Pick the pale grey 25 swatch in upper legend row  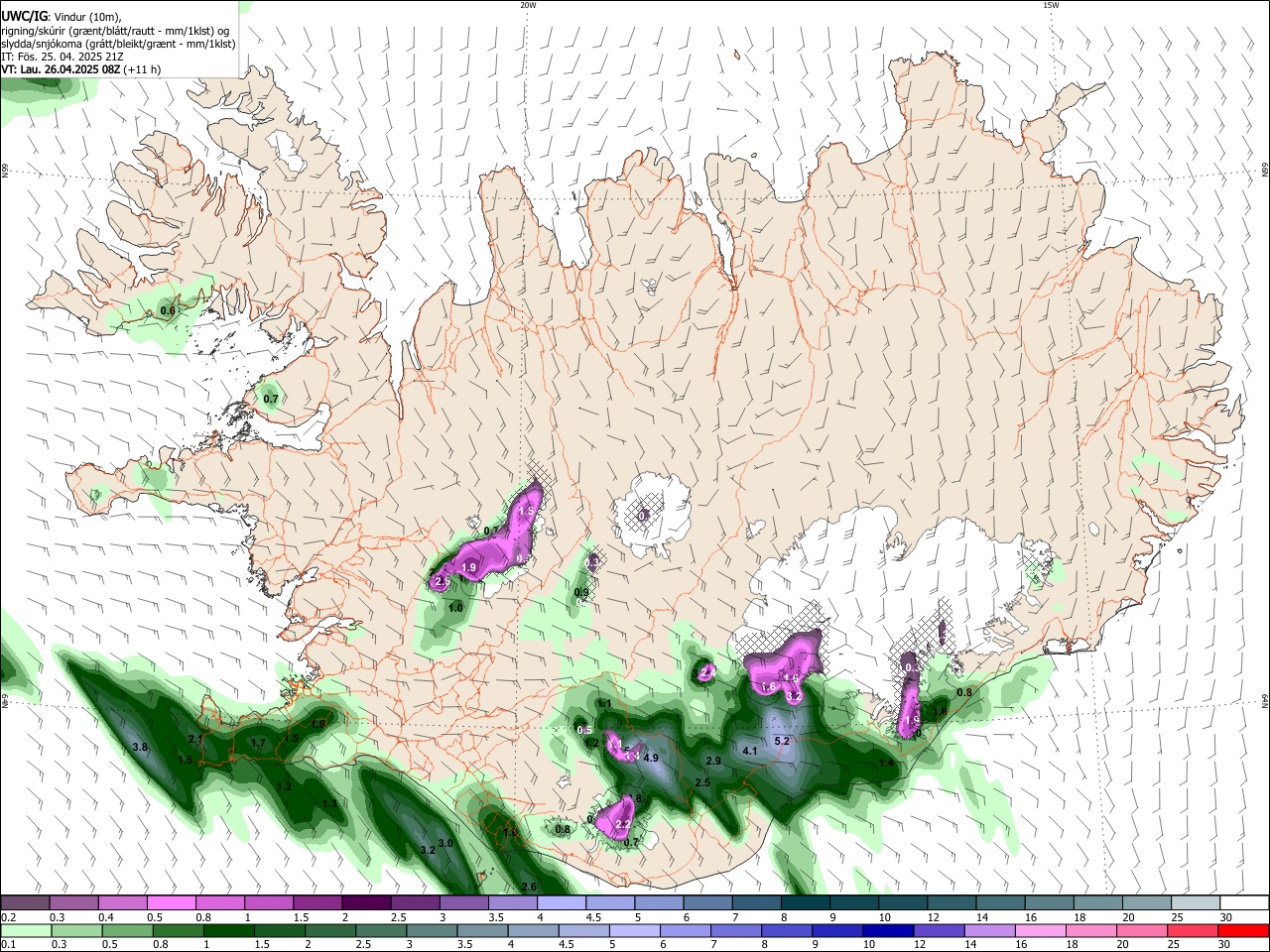[1197, 902]
